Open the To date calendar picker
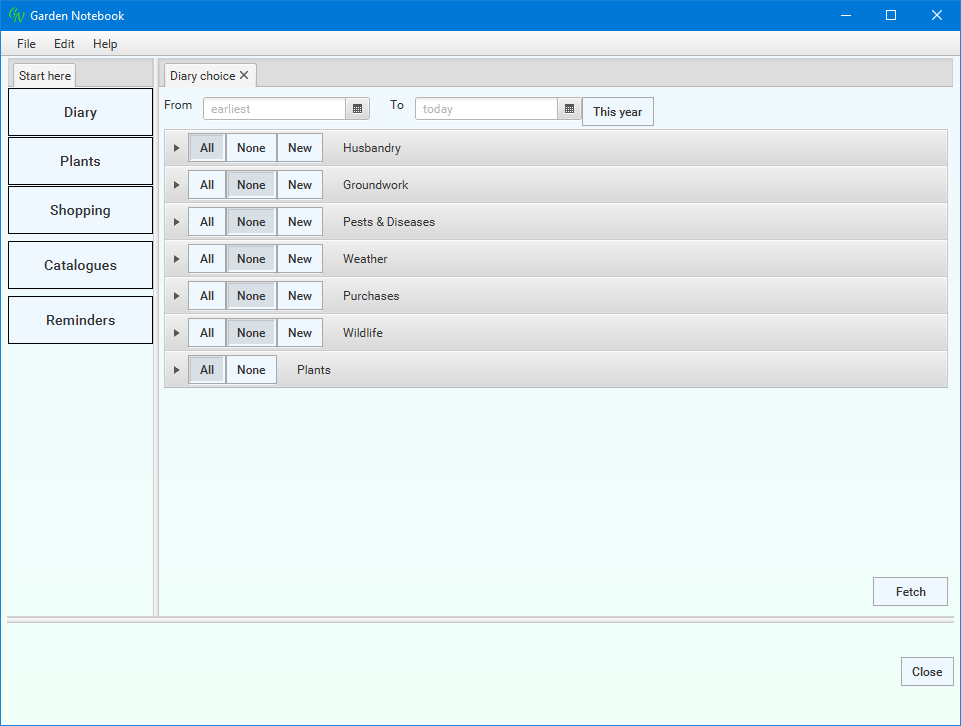This screenshot has width=961, height=726. (x=569, y=109)
